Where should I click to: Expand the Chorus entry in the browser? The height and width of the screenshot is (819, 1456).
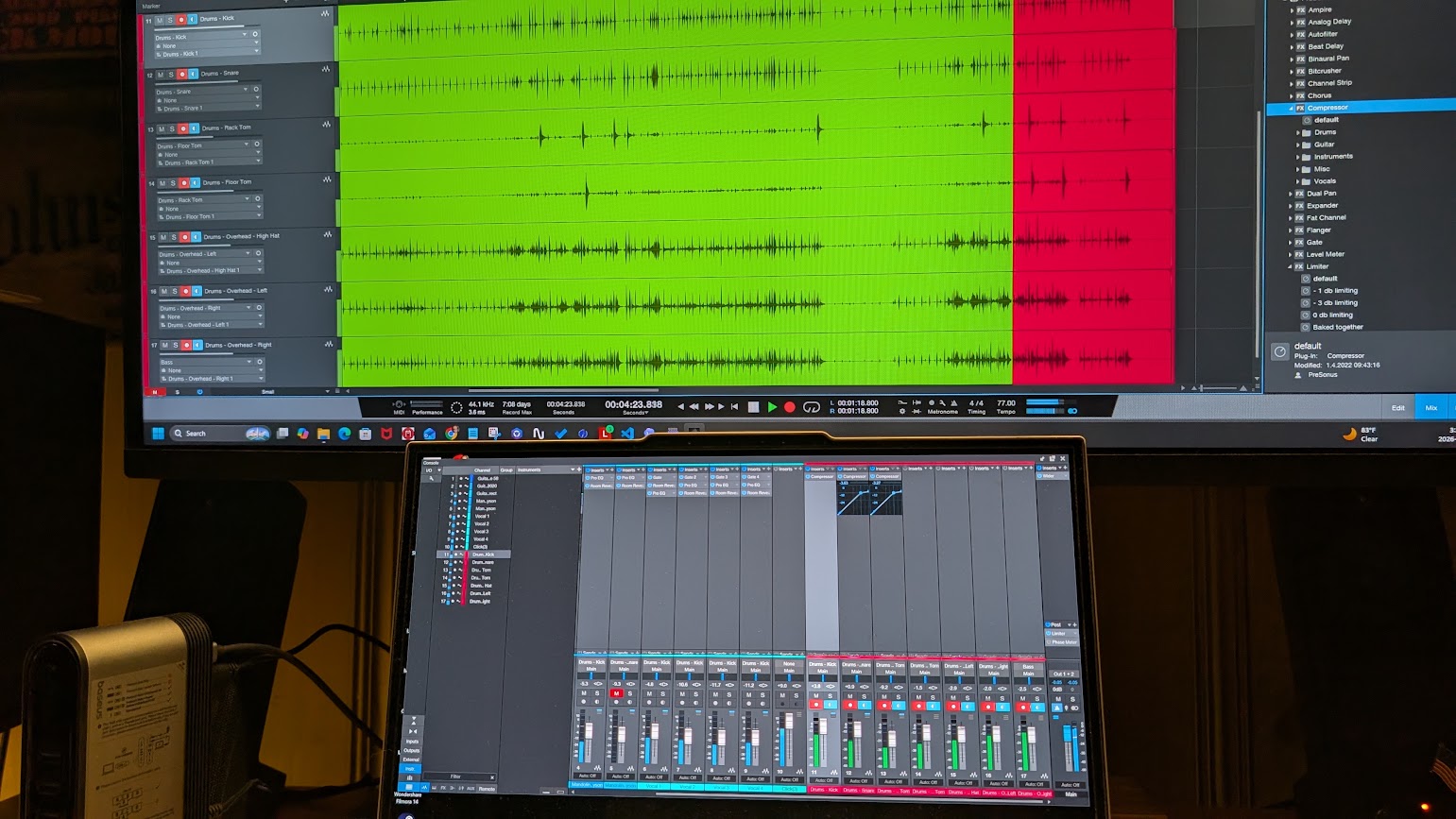coord(1292,96)
